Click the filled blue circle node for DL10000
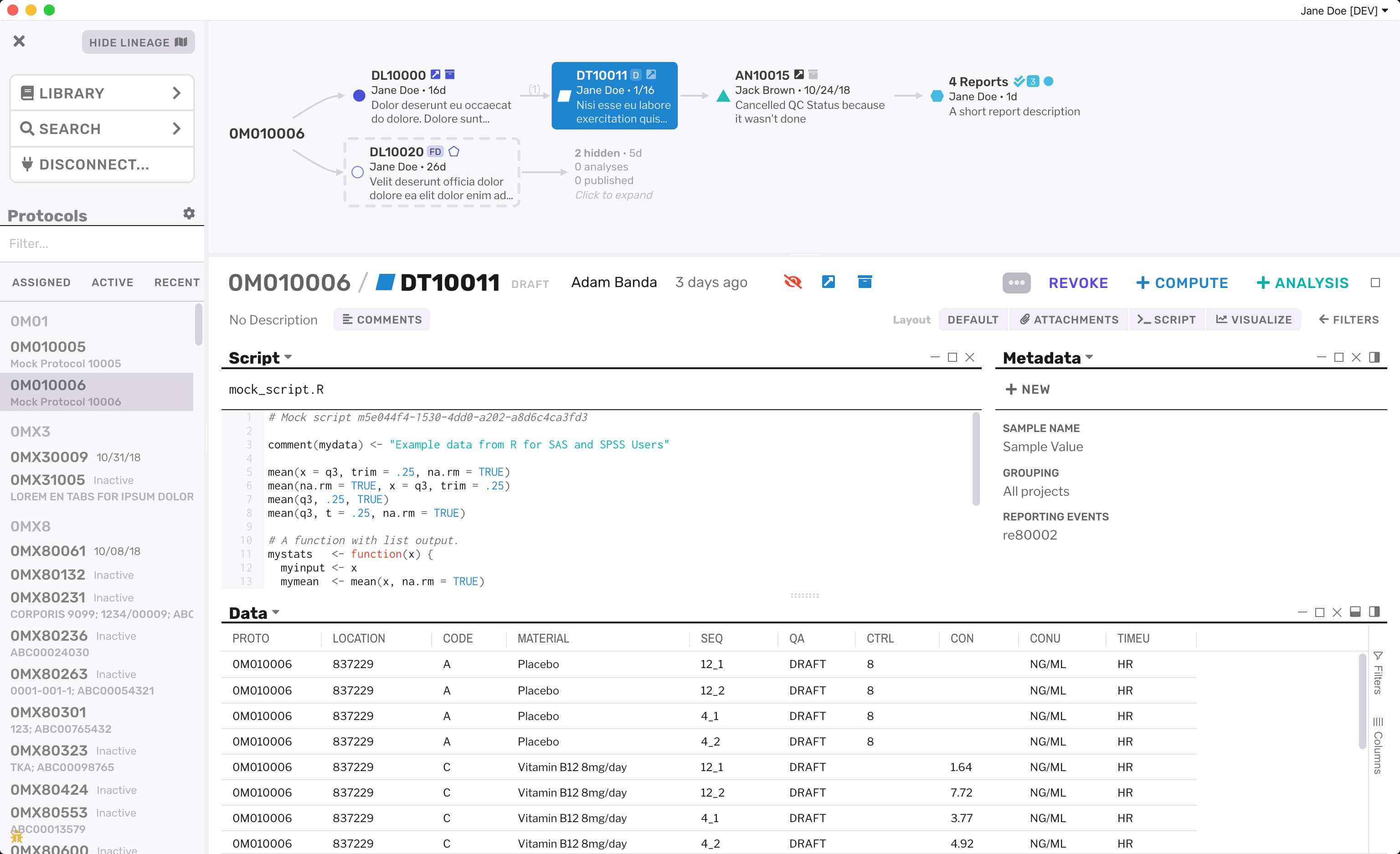Image resolution: width=1400 pixels, height=854 pixels. (359, 95)
